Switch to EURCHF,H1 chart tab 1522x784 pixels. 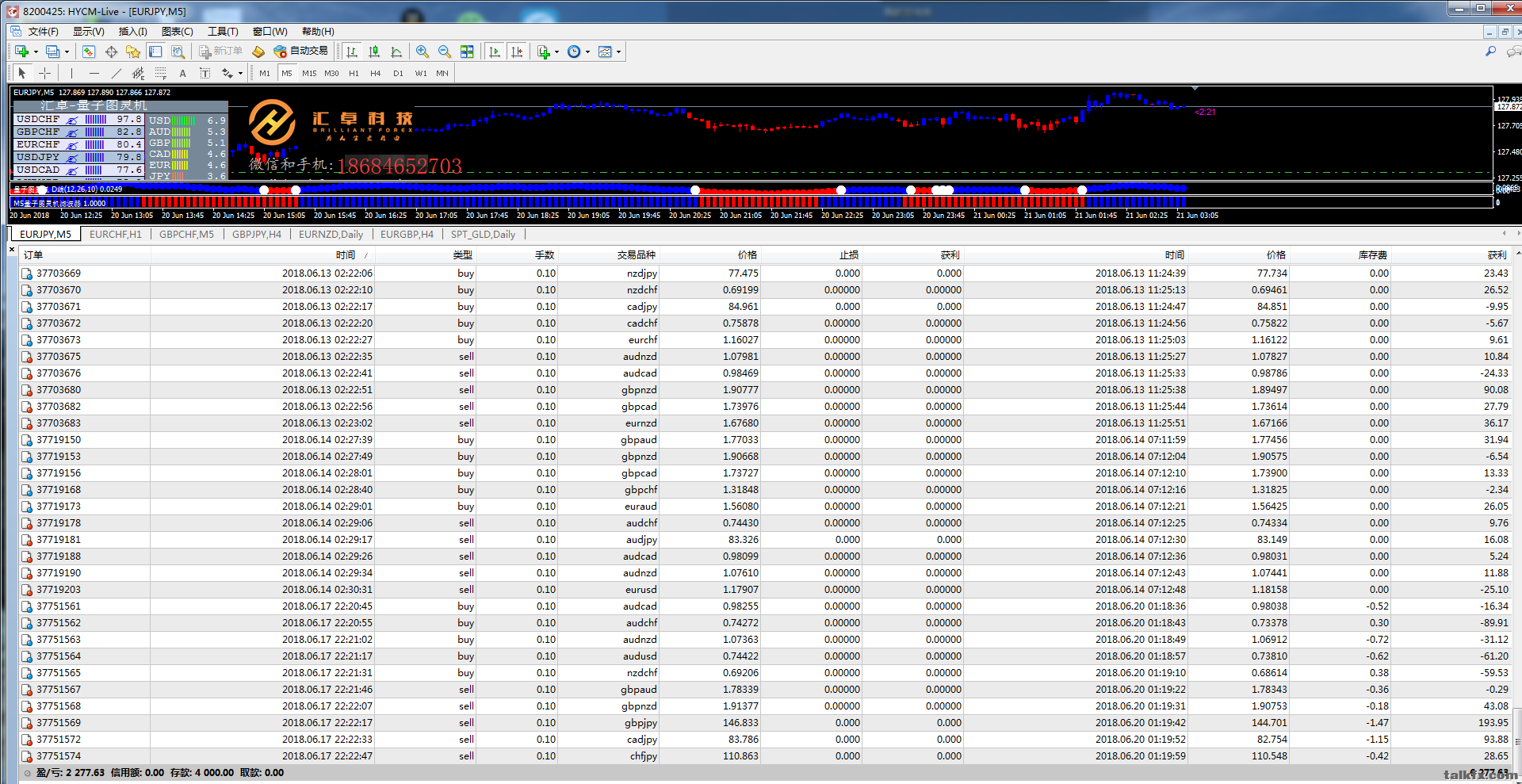click(116, 235)
